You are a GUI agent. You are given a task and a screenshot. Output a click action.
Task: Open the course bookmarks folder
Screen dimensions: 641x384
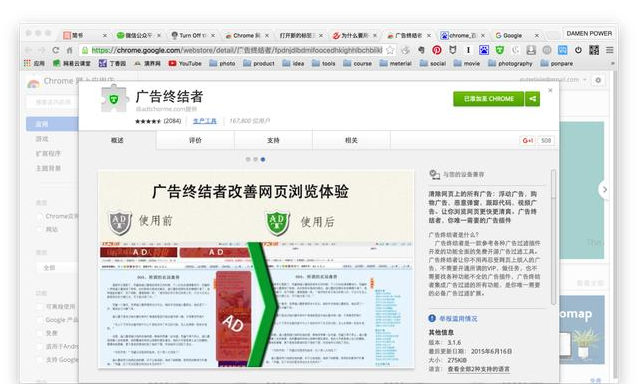pos(358,63)
